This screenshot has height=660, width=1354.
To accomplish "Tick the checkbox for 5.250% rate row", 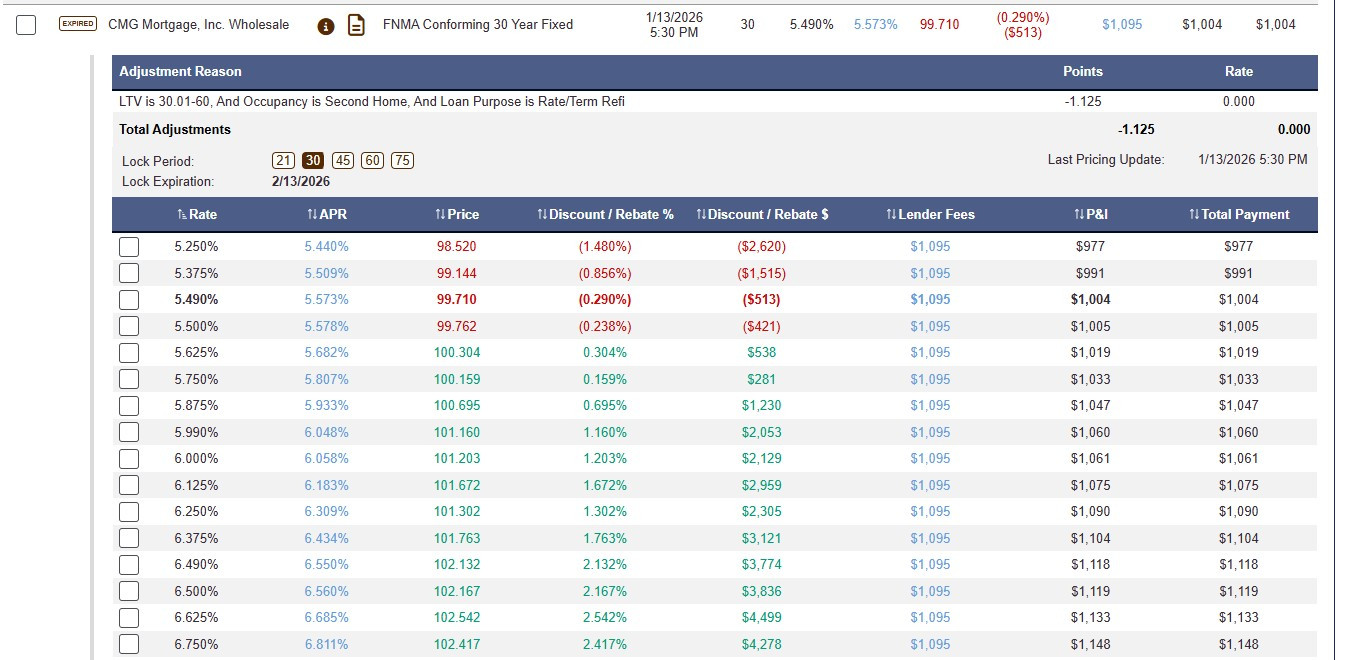I will pyautogui.click(x=129, y=246).
